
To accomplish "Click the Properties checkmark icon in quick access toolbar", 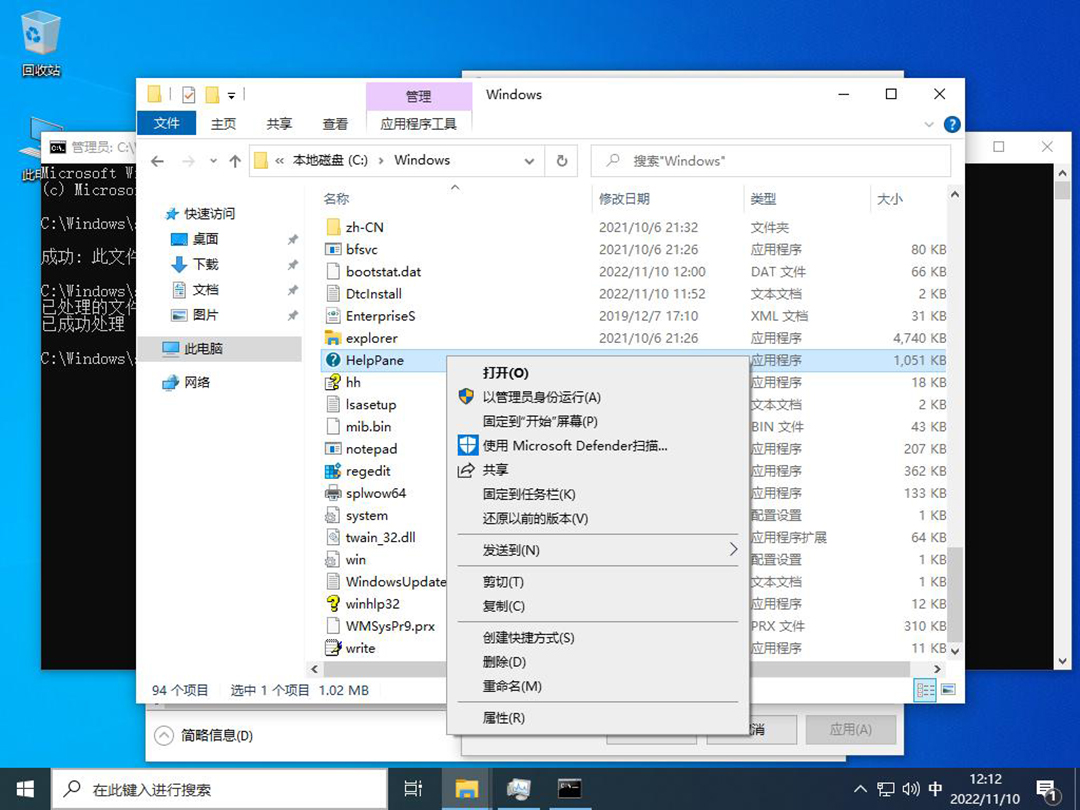I will tap(188, 94).
